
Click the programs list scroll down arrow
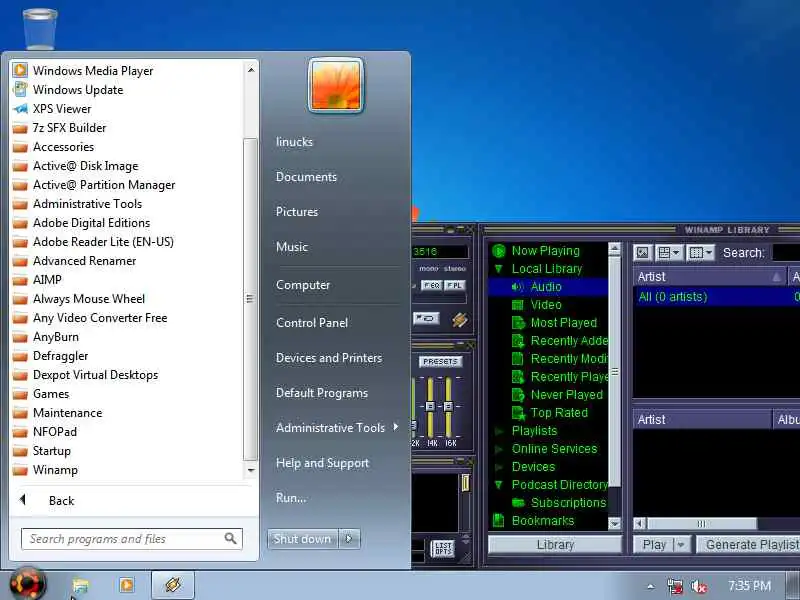[251, 470]
